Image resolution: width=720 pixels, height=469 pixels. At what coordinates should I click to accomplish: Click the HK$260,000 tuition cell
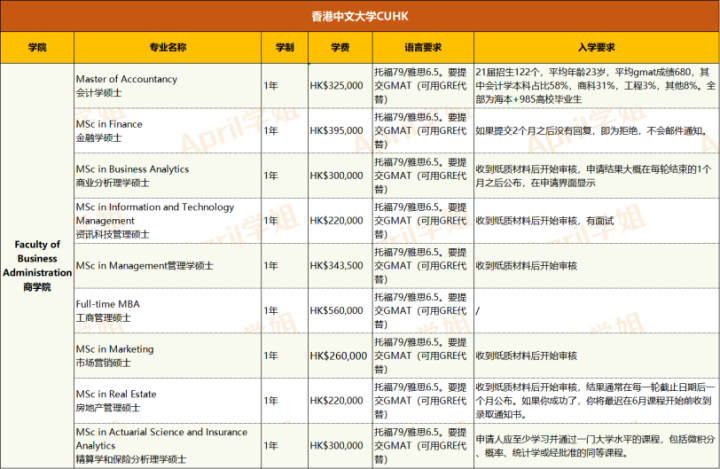tap(340, 356)
